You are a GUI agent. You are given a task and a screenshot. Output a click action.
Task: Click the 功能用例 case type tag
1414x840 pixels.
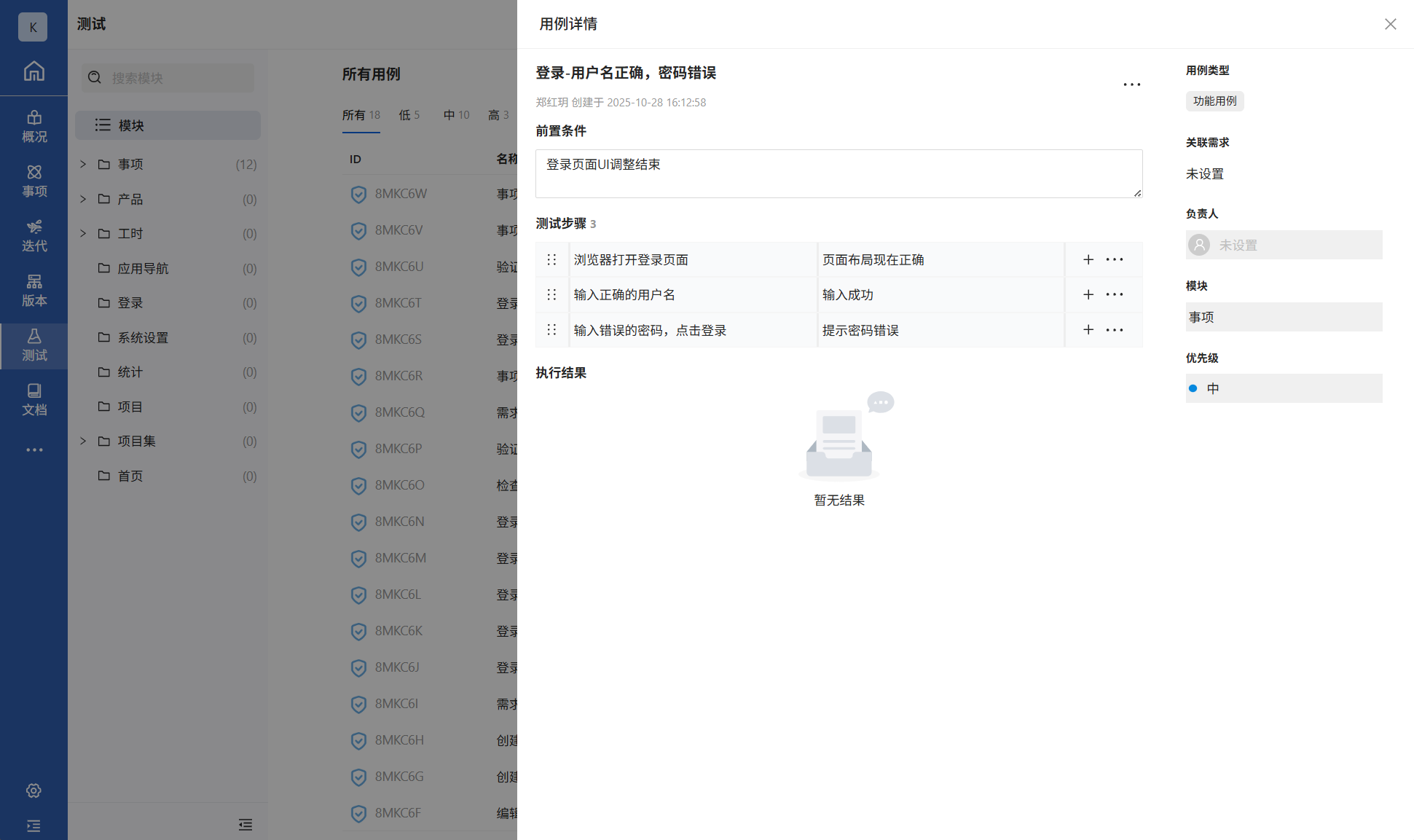[1214, 101]
